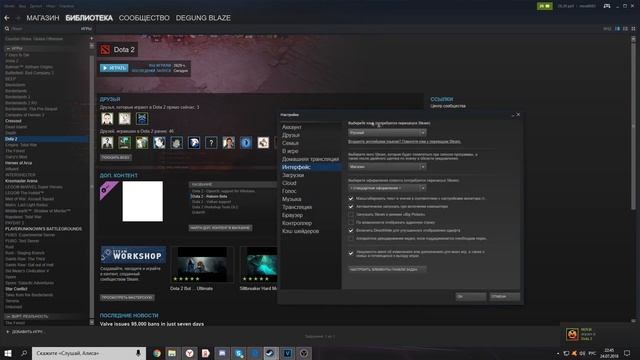Open Yandex Browser from the taskbar
This screenshot has width=640, height=360.
(x=190, y=353)
